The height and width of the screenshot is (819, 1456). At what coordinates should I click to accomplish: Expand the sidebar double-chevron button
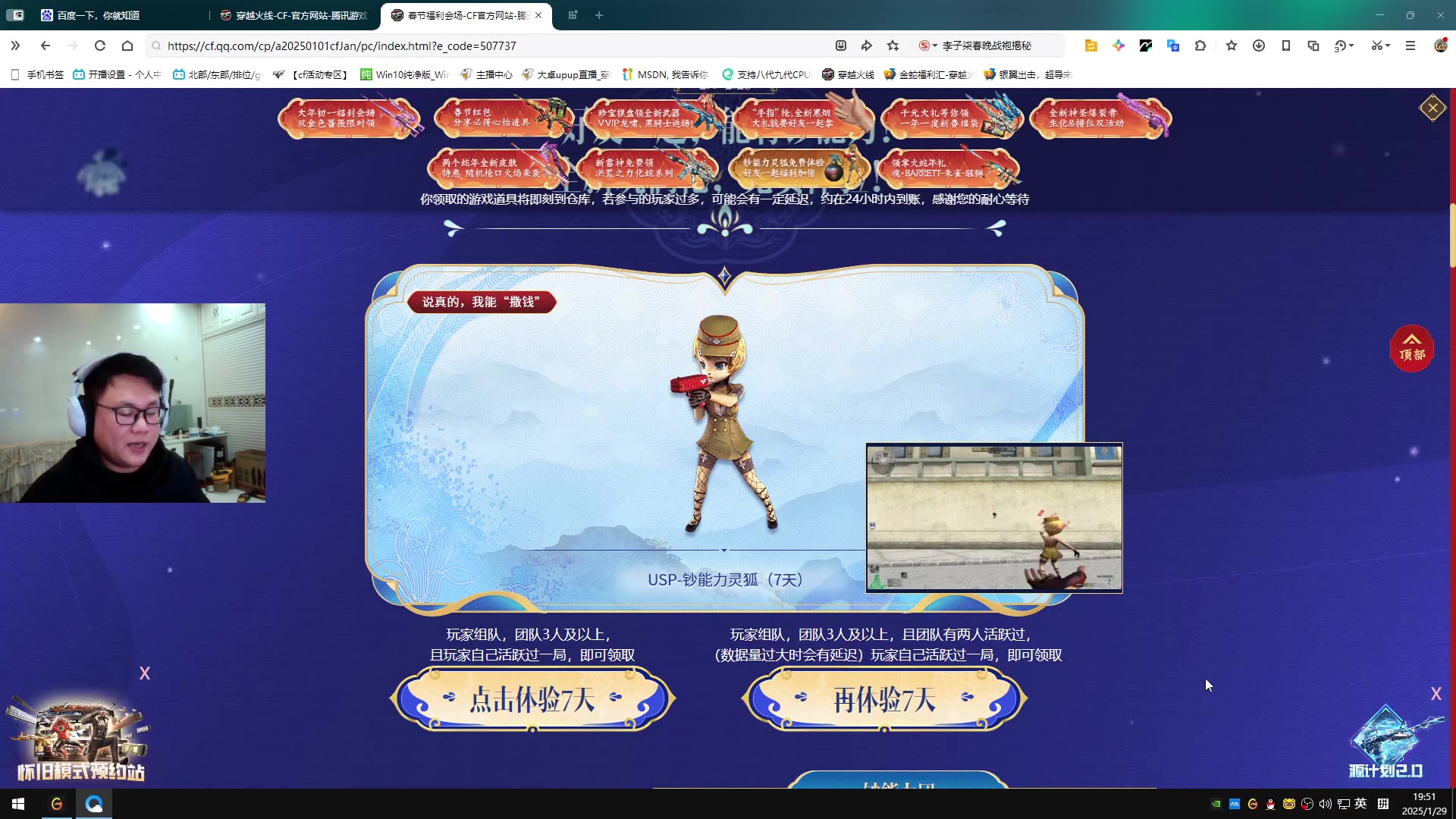click(x=15, y=45)
